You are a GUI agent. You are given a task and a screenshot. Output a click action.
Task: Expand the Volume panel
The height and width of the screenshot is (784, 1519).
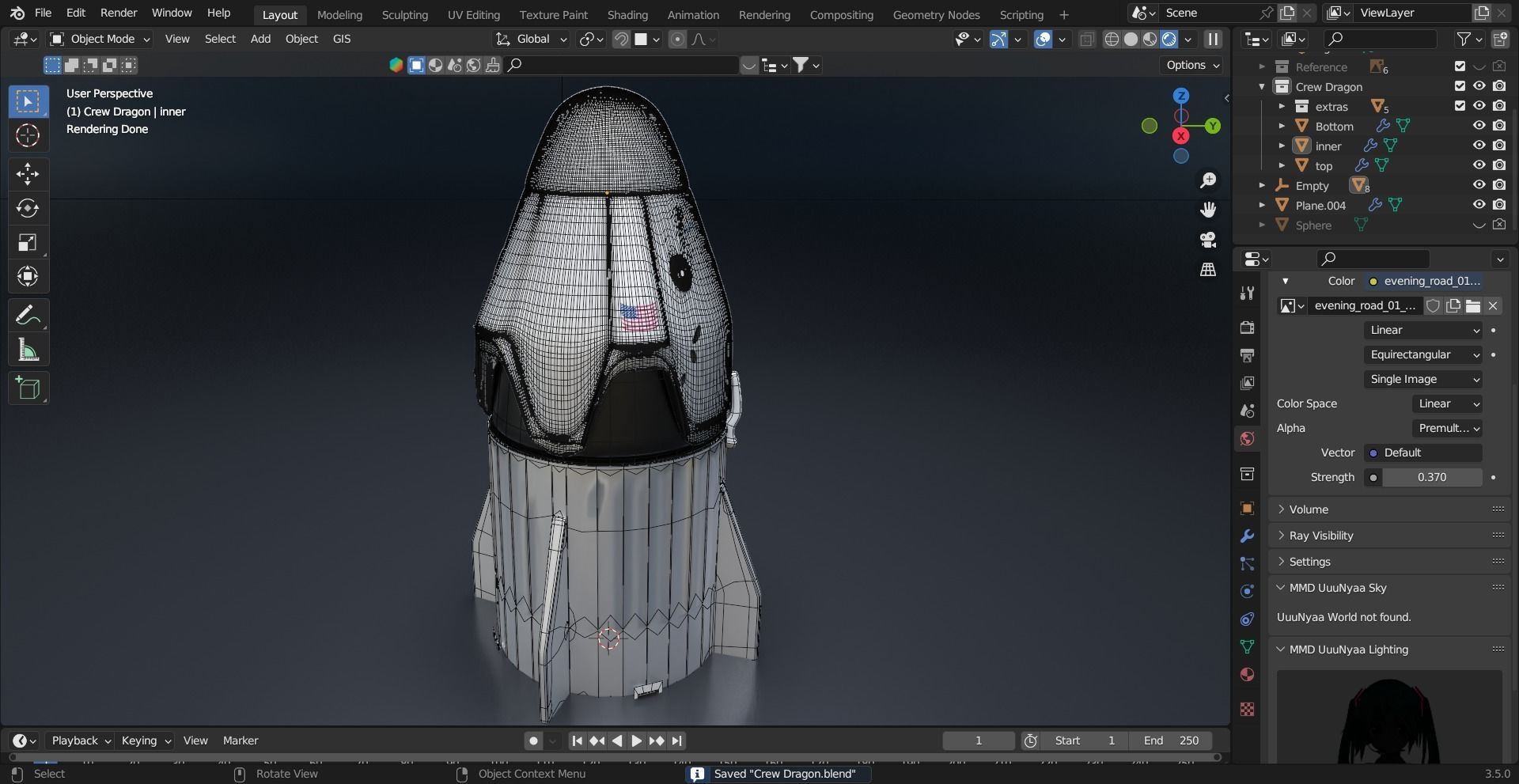(x=1390, y=509)
